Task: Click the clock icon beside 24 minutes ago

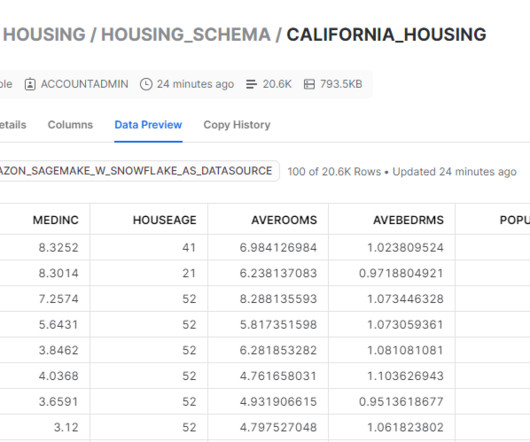Action: point(146,84)
